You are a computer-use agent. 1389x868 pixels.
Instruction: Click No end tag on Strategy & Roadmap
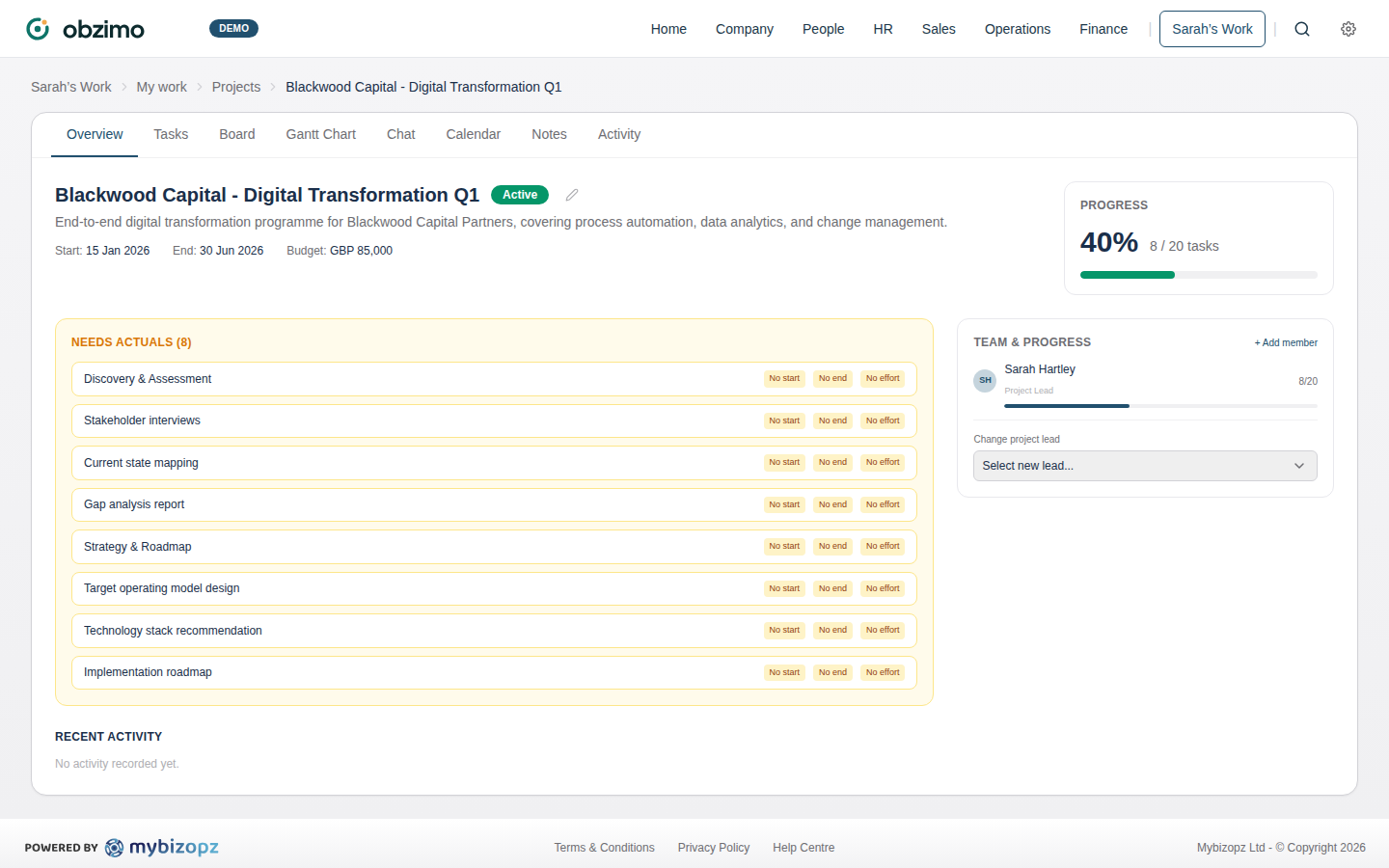(x=832, y=547)
